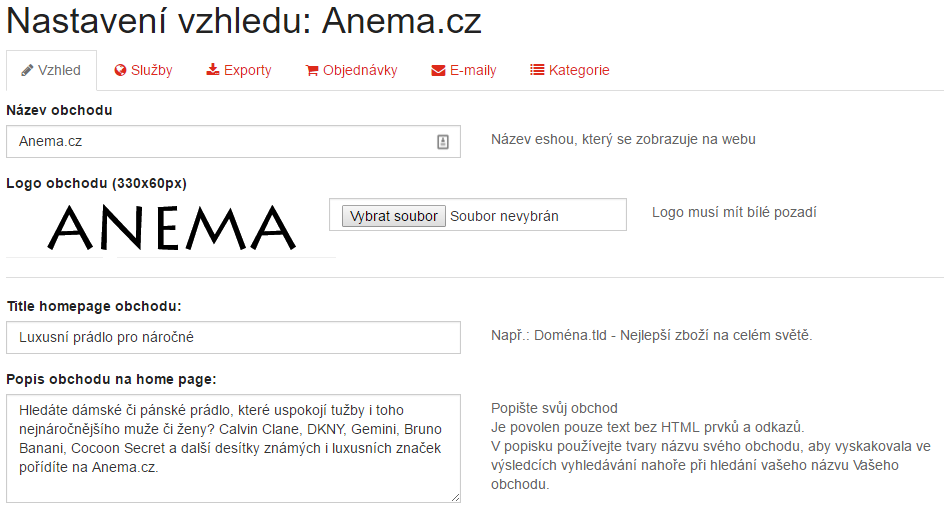Open the Služby tab
The image size is (944, 515).
click(x=143, y=70)
